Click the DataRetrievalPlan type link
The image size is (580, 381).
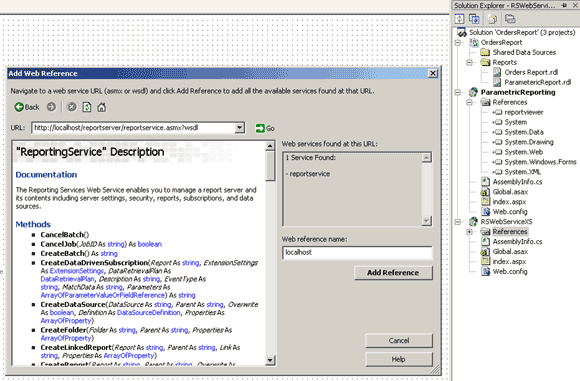click(x=67, y=279)
